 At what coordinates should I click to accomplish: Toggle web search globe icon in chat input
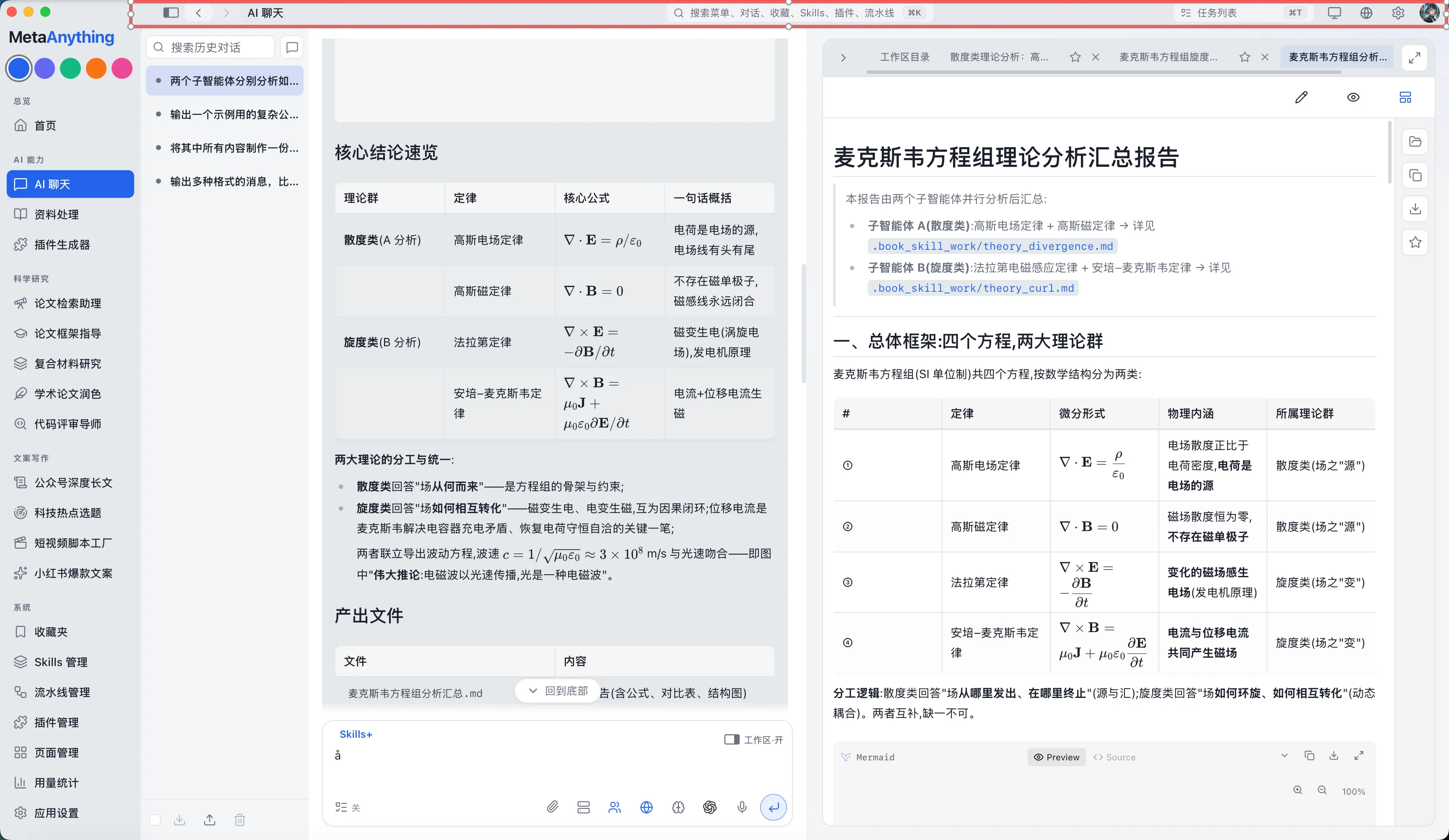[x=646, y=807]
